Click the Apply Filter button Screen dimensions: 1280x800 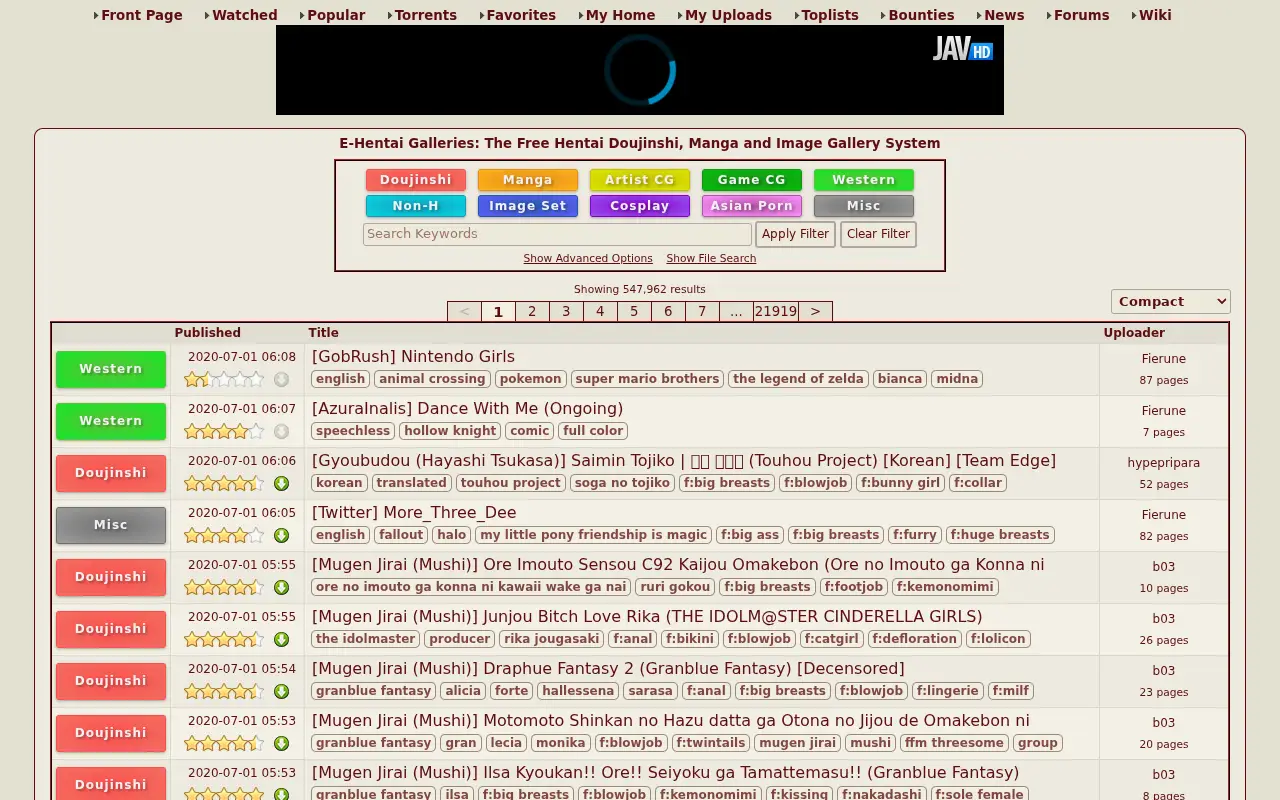795,234
